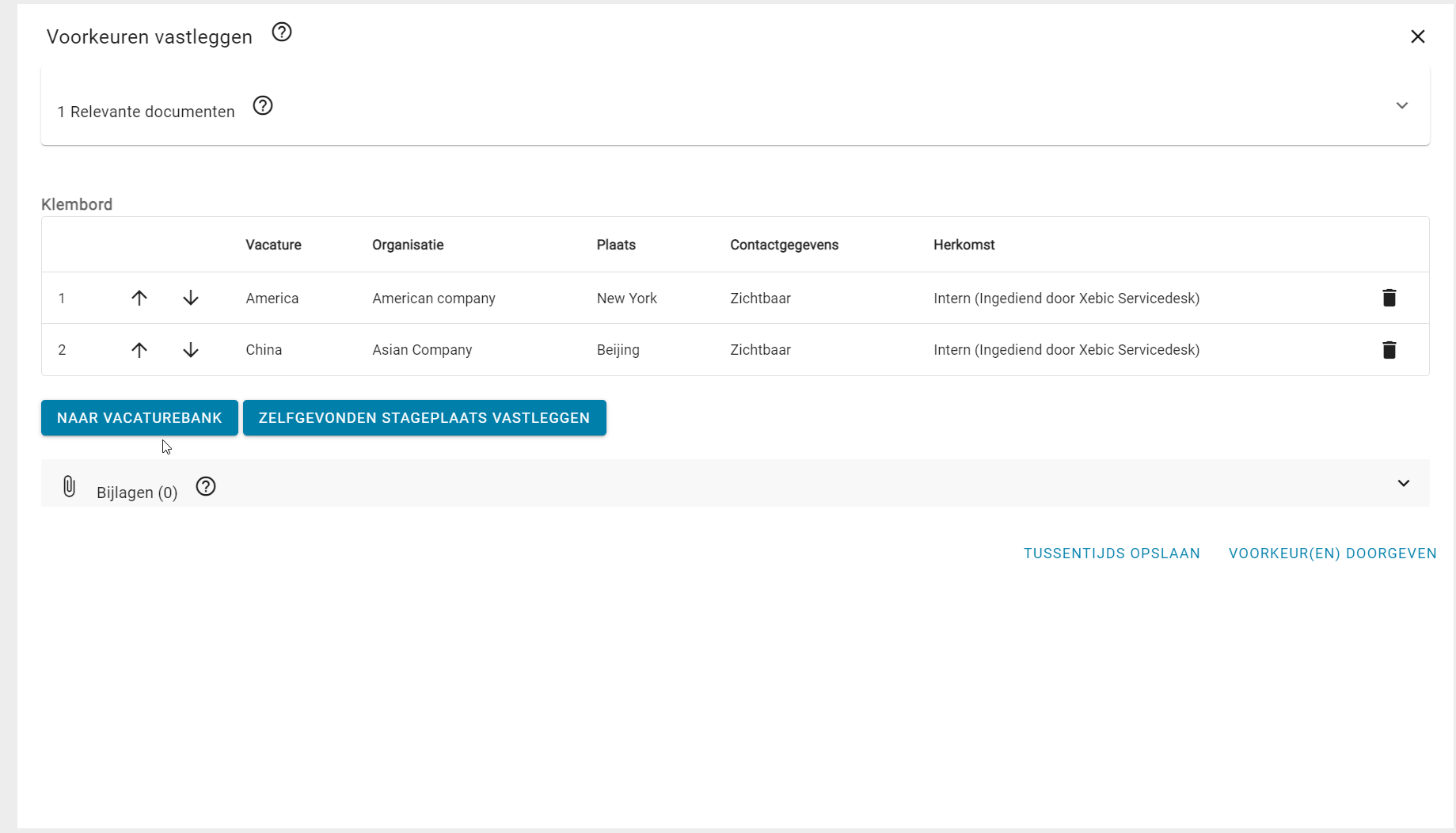
Task: Move China row up
Action: tap(139, 350)
